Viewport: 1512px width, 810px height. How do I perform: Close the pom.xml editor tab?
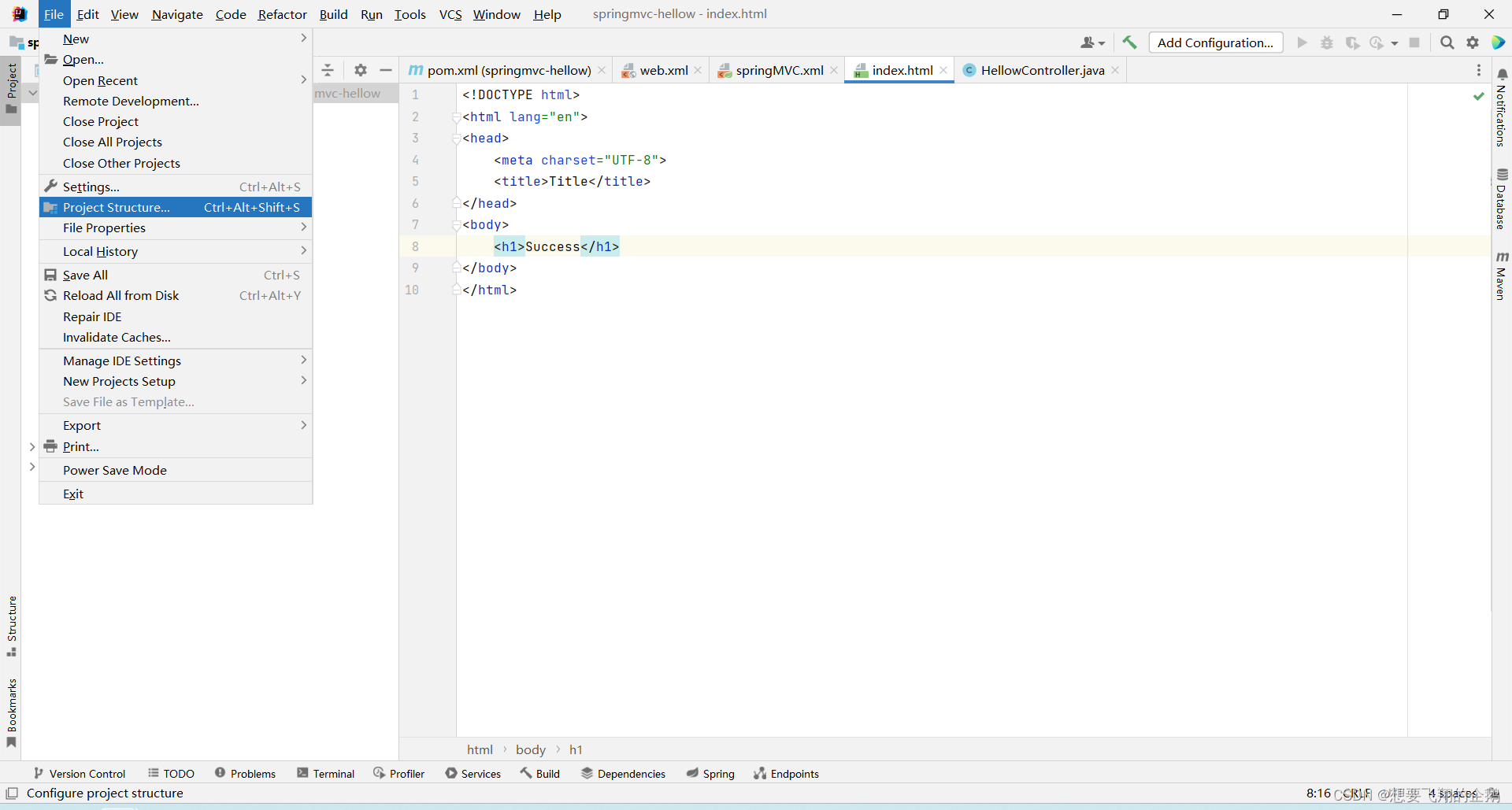[x=602, y=70]
